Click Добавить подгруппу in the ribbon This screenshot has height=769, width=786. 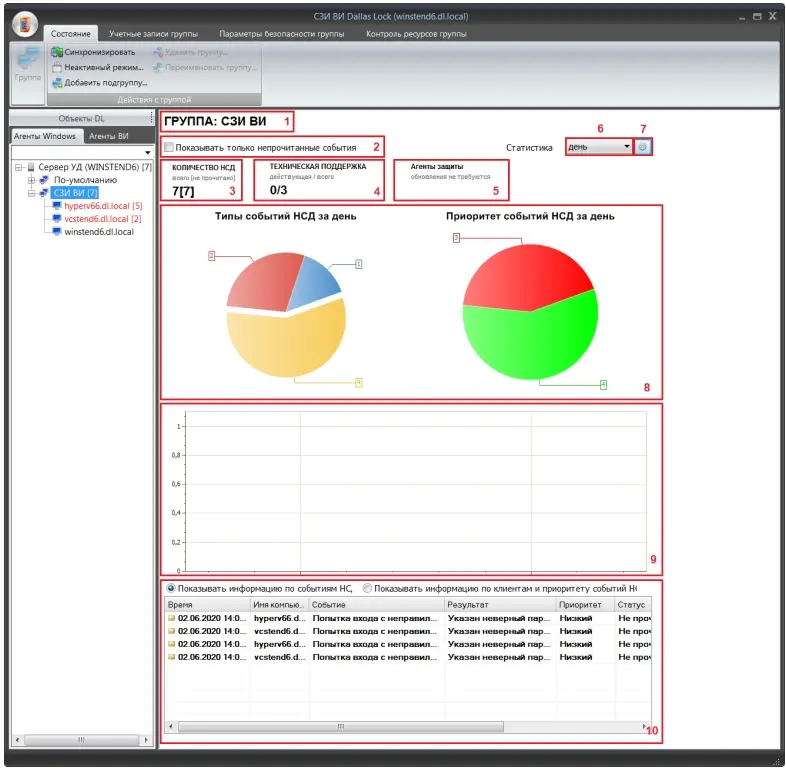point(98,82)
